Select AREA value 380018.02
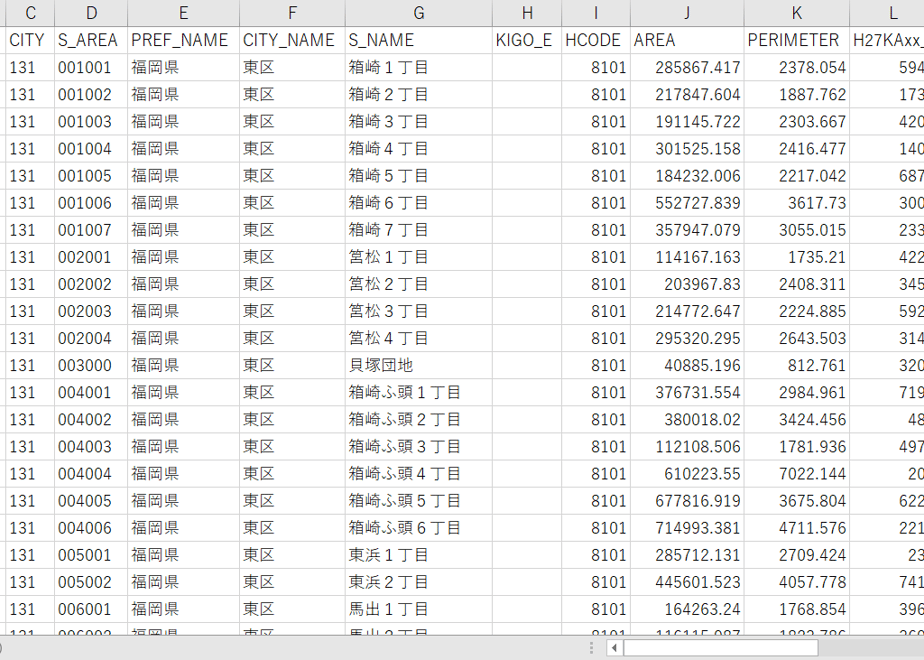Screen dimensions: 924x660 [687, 420]
